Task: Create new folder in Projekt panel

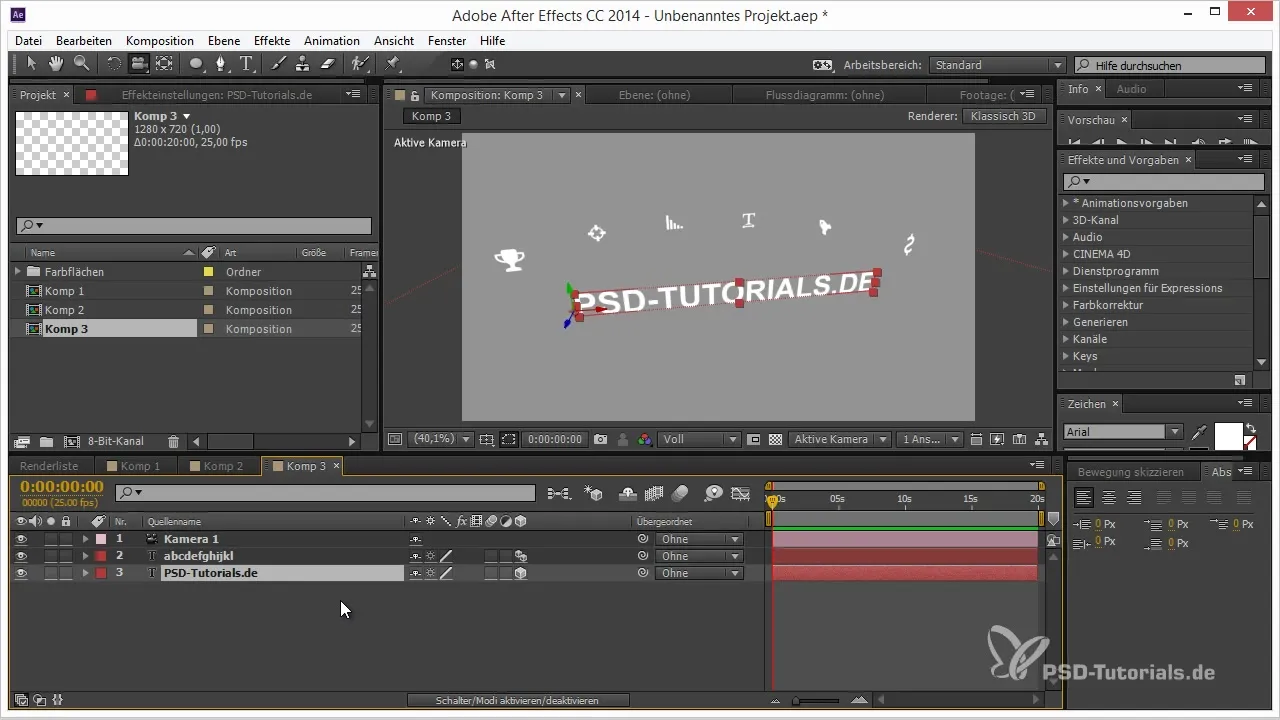Action: click(x=46, y=441)
